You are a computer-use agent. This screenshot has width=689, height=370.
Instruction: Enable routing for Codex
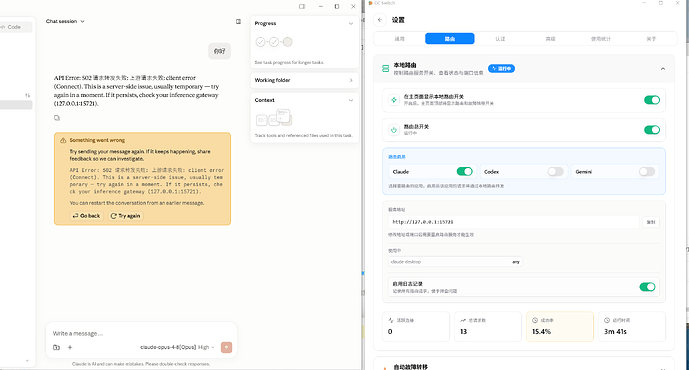point(555,171)
